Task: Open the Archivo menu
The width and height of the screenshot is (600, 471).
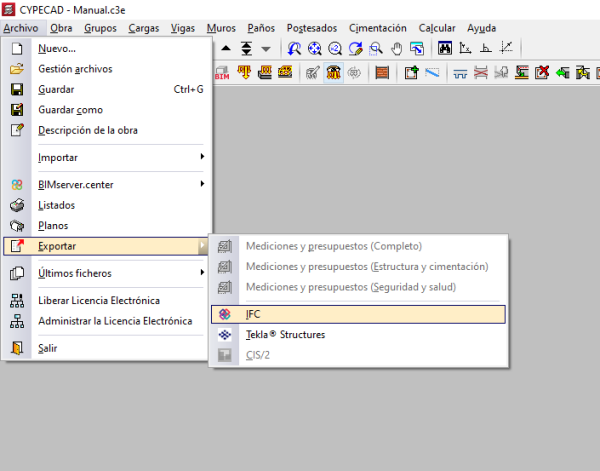Action: pyautogui.click(x=21, y=28)
